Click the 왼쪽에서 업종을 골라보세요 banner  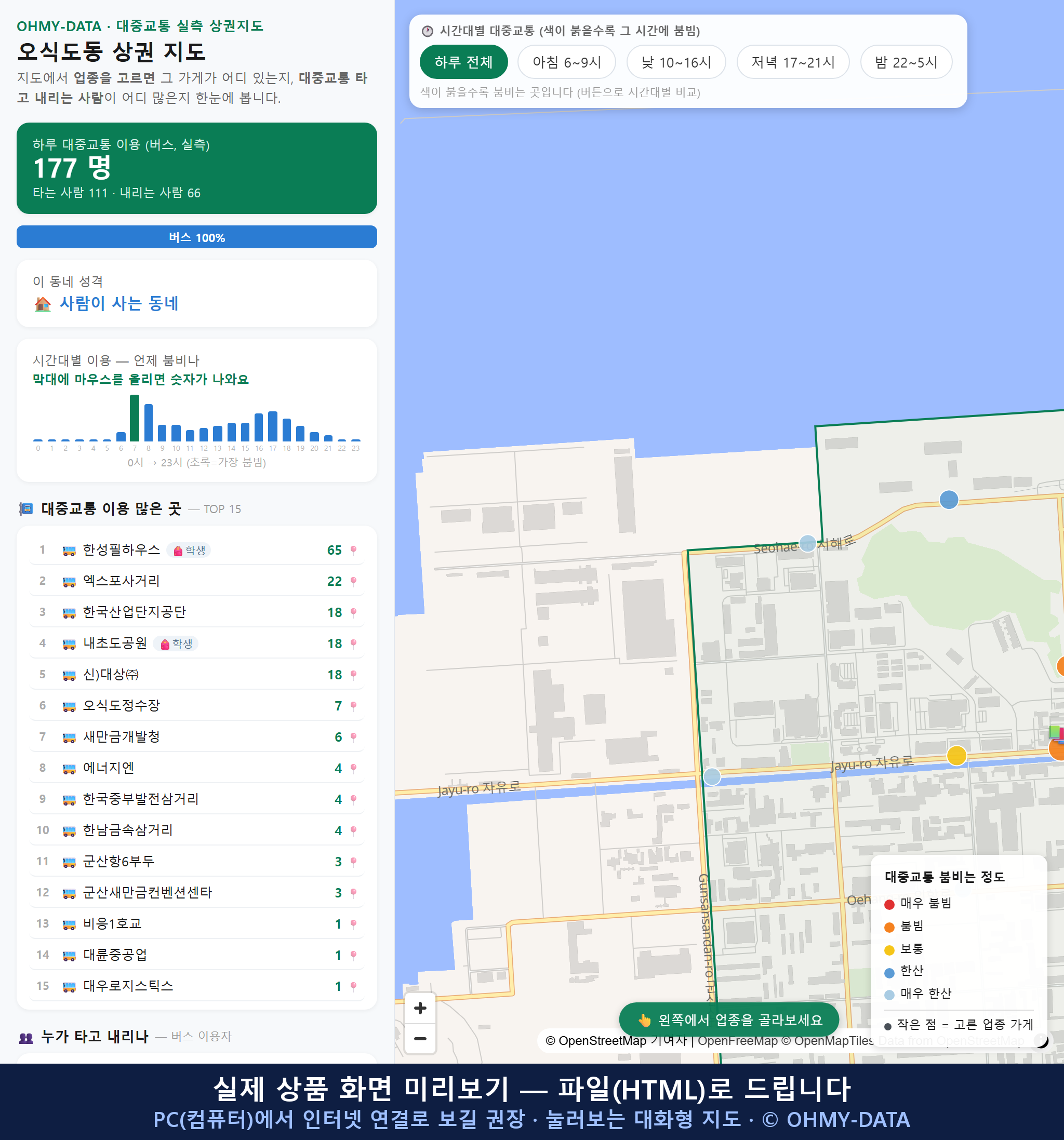tap(728, 1020)
